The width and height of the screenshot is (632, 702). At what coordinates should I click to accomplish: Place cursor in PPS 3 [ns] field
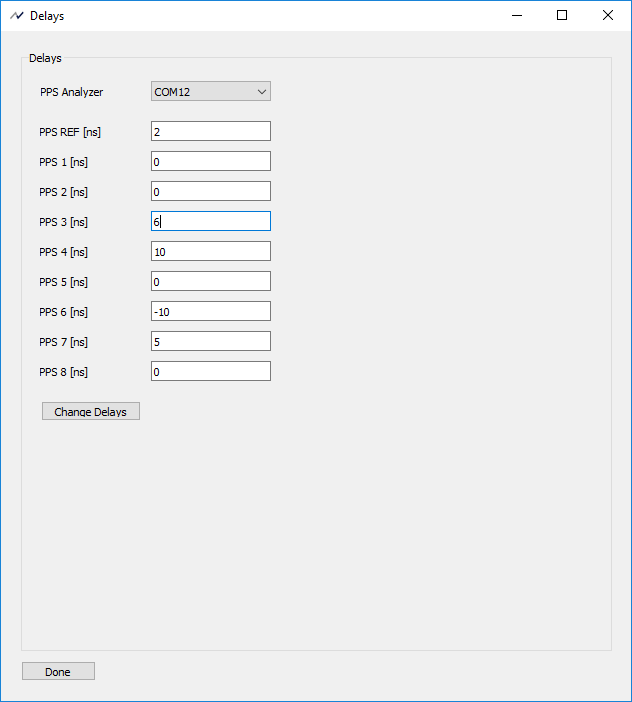pos(211,221)
